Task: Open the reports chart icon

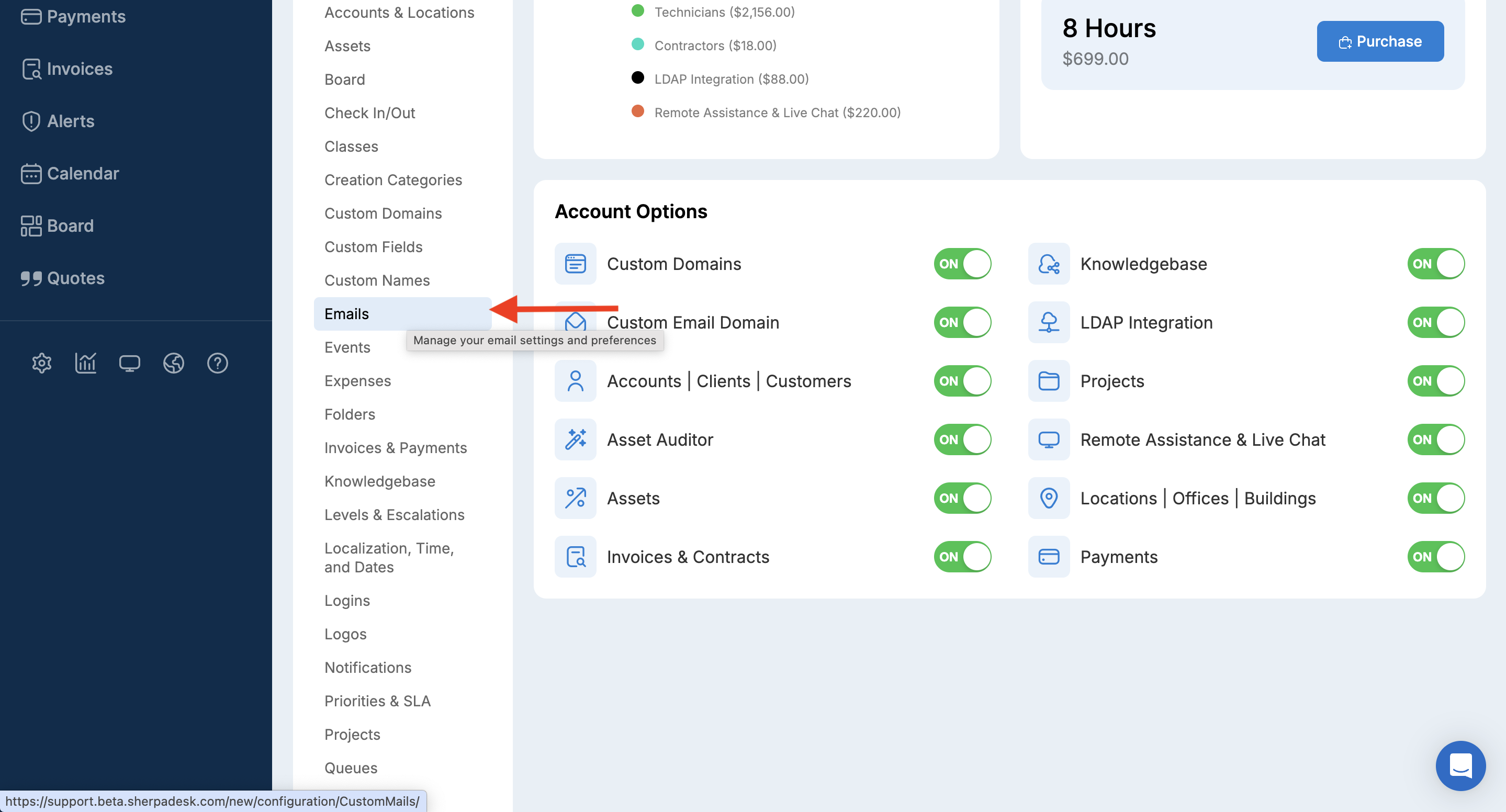Action: coord(85,363)
